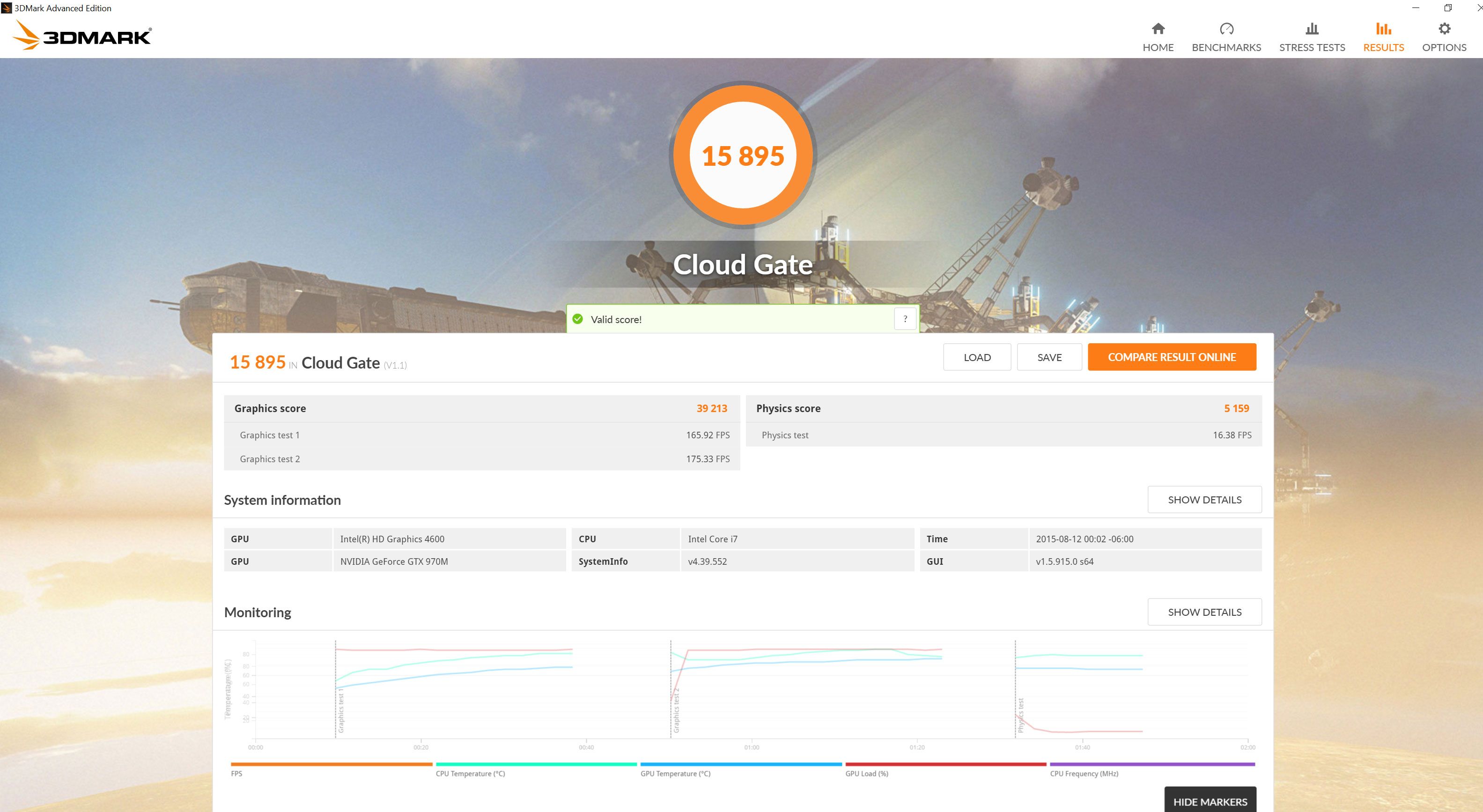Click the Monitoring heading
The height and width of the screenshot is (812, 1483).
tap(258, 612)
